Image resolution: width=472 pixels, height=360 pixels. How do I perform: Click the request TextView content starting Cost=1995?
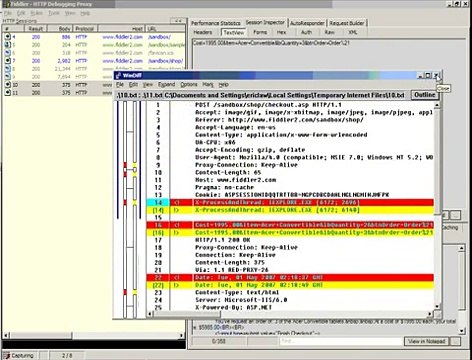pyautogui.click(x=271, y=43)
